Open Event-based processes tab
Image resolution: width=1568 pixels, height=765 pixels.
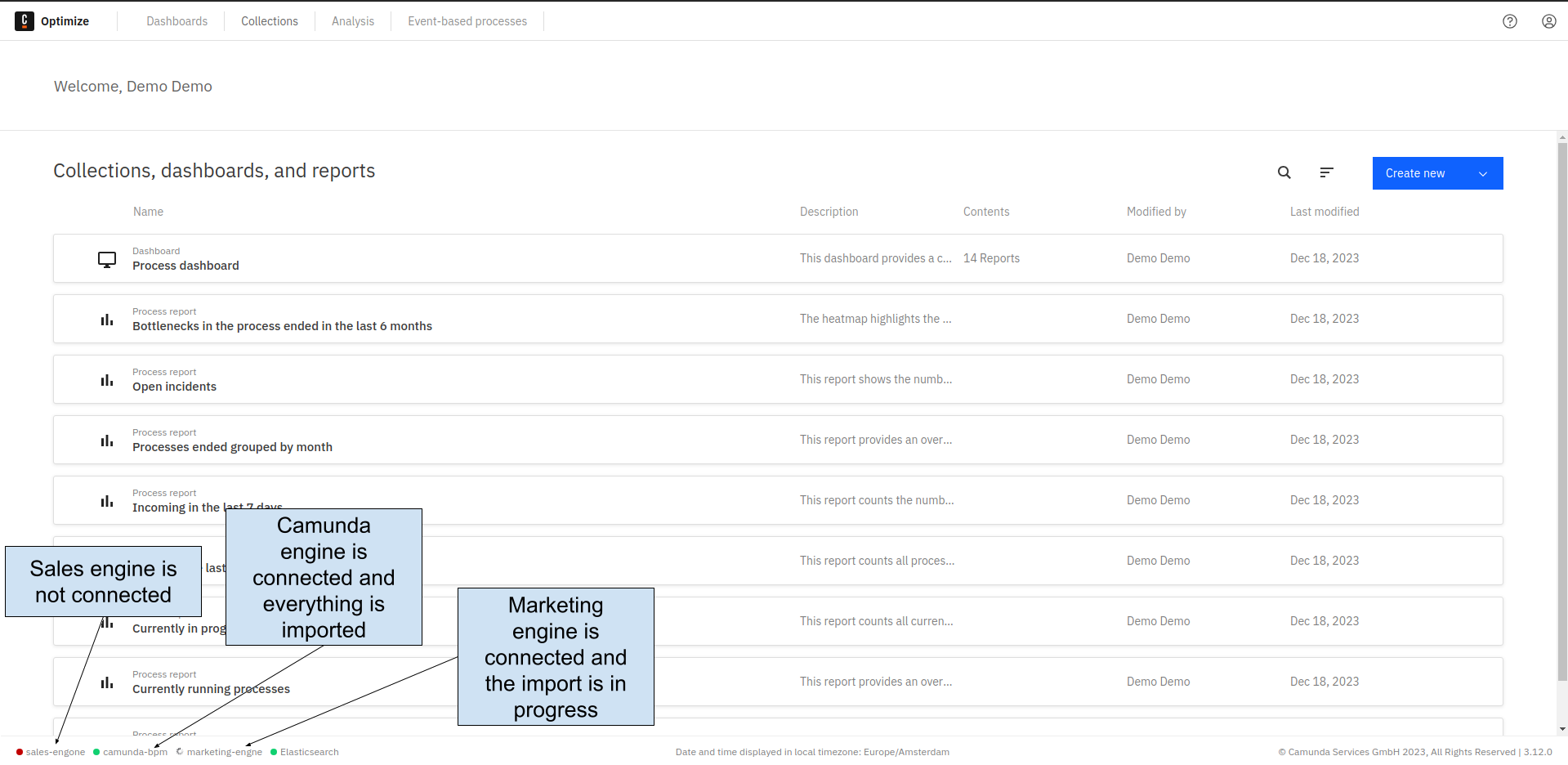[467, 21]
